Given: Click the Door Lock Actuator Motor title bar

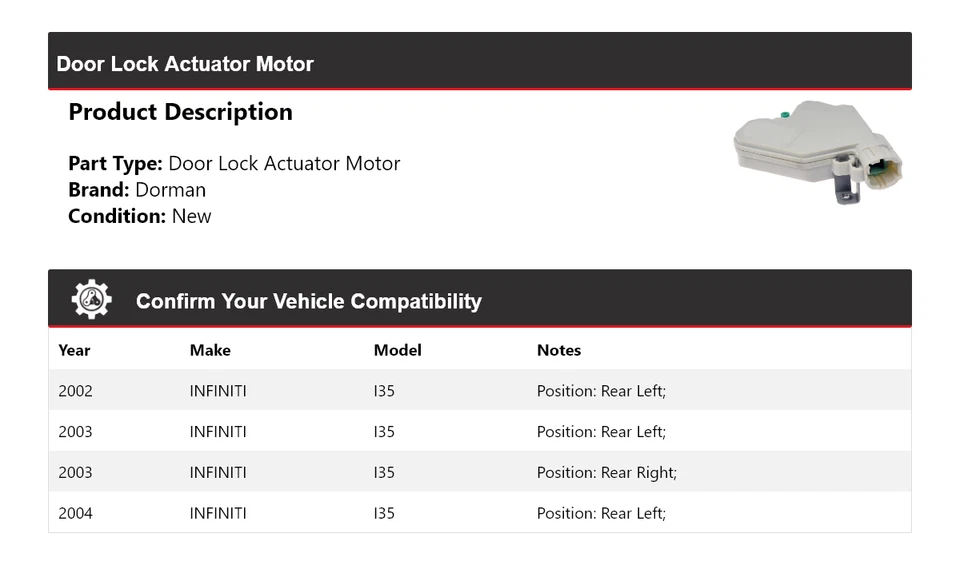Looking at the screenshot, I should click(x=185, y=64).
